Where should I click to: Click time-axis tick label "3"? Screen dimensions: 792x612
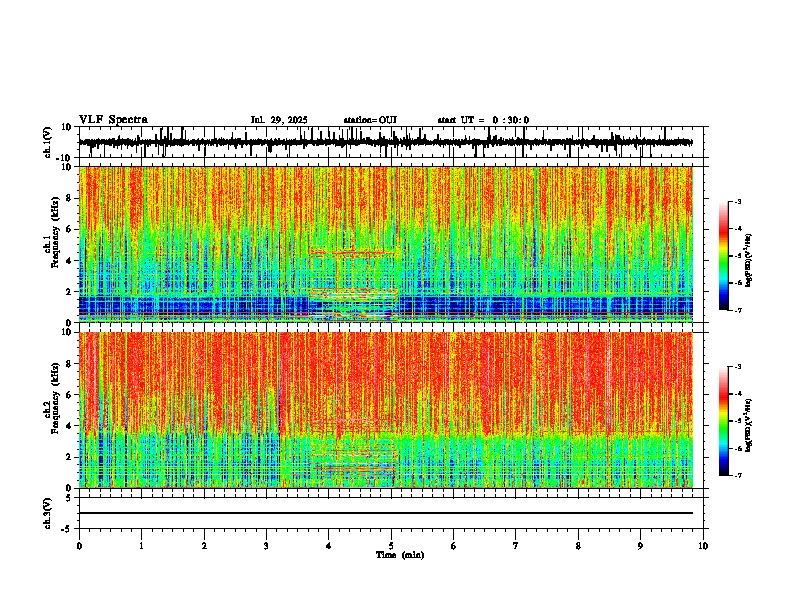click(x=266, y=546)
